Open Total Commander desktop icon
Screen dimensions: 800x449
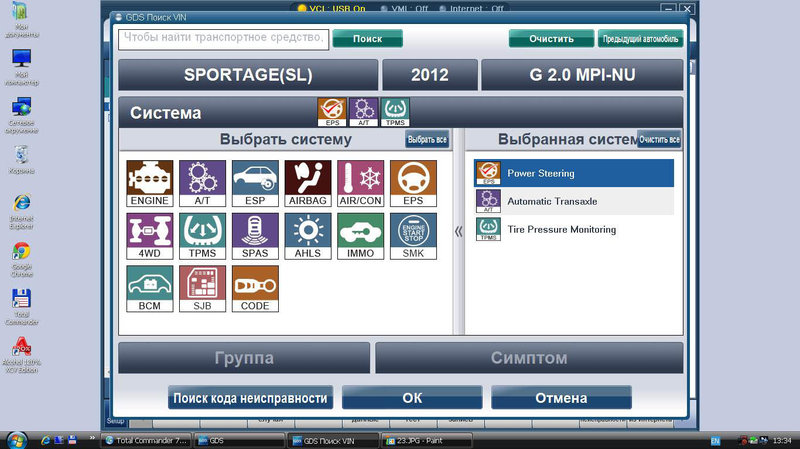pyautogui.click(x=21, y=307)
